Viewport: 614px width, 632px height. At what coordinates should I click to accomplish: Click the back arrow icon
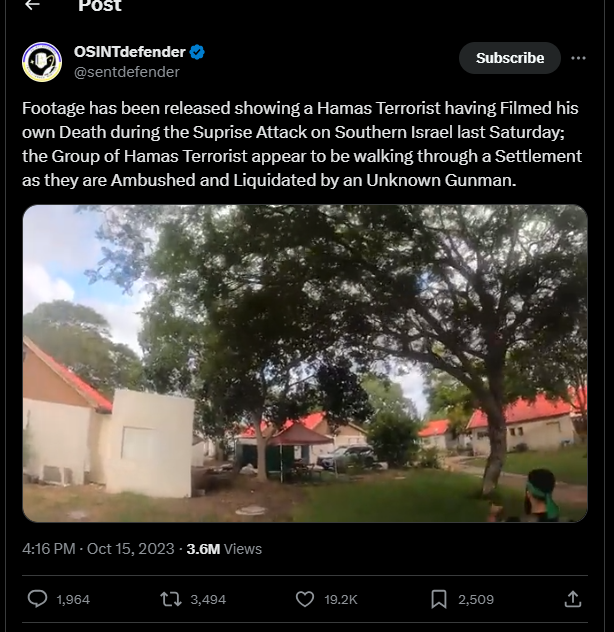coord(32,5)
